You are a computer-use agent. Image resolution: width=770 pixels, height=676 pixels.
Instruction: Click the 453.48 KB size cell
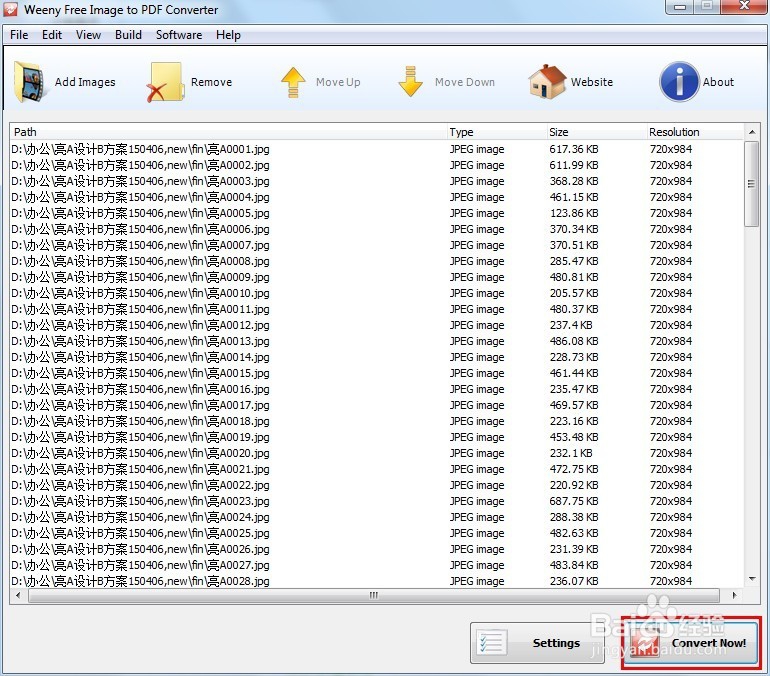(x=574, y=437)
